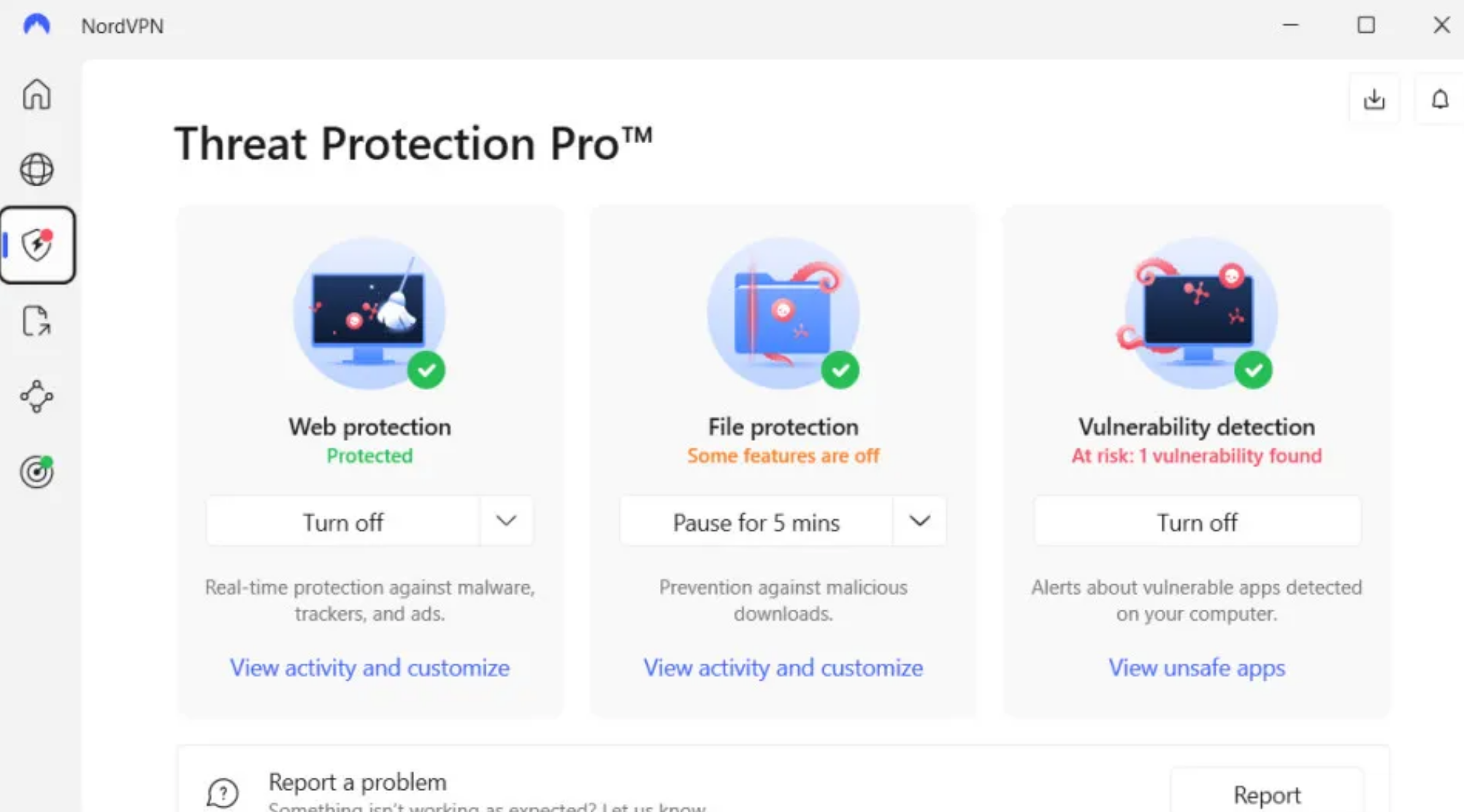
Task: Open the globe server locations icon
Action: (x=37, y=169)
